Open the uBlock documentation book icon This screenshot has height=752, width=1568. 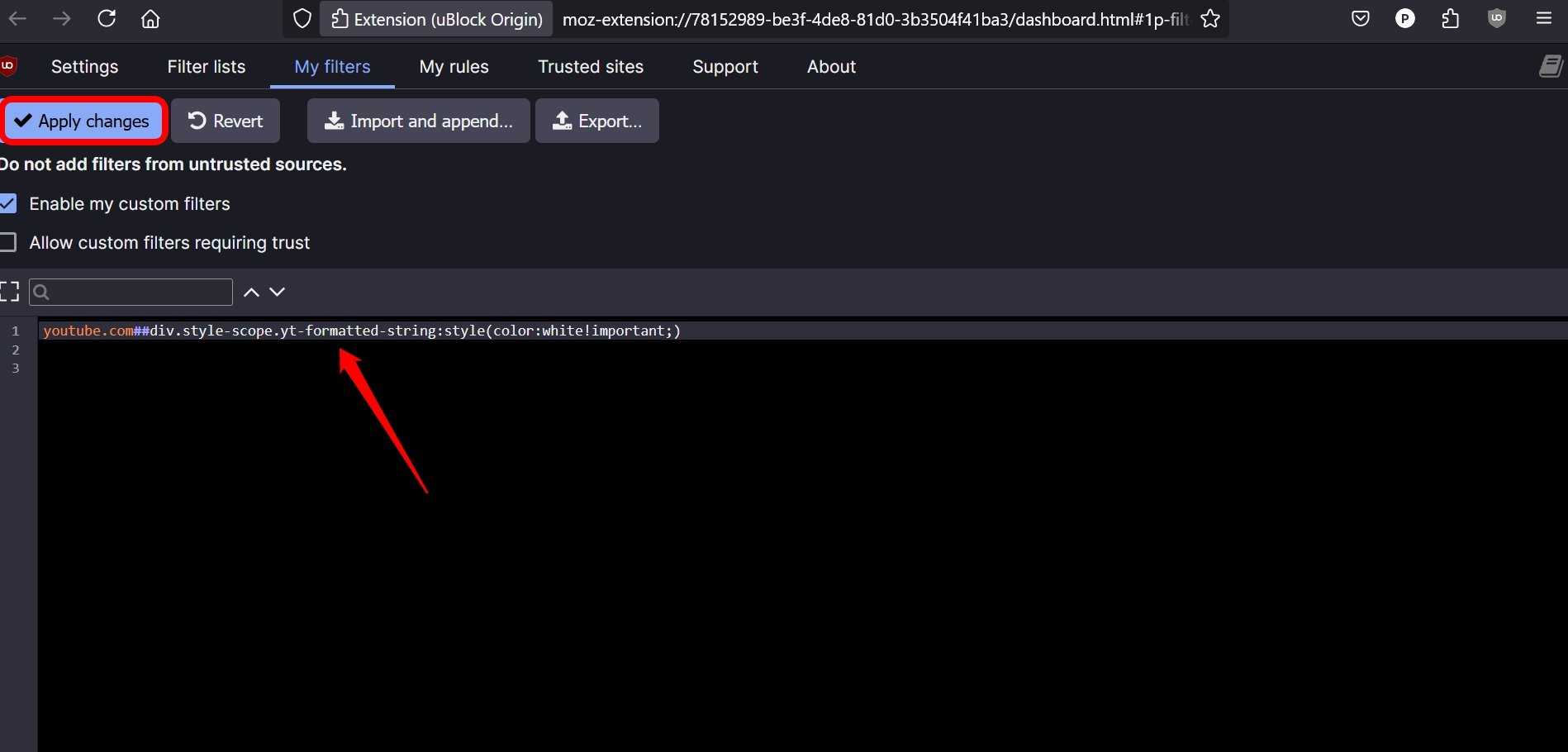[x=1551, y=67]
